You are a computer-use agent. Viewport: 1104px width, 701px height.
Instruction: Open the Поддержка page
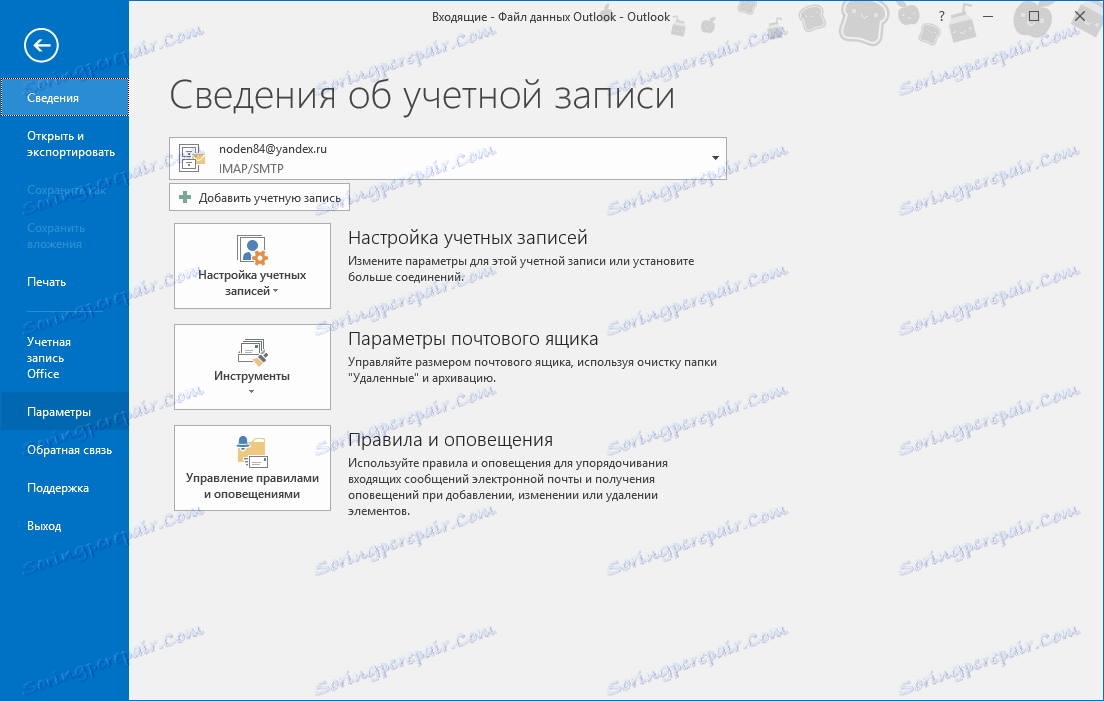click(x=64, y=488)
